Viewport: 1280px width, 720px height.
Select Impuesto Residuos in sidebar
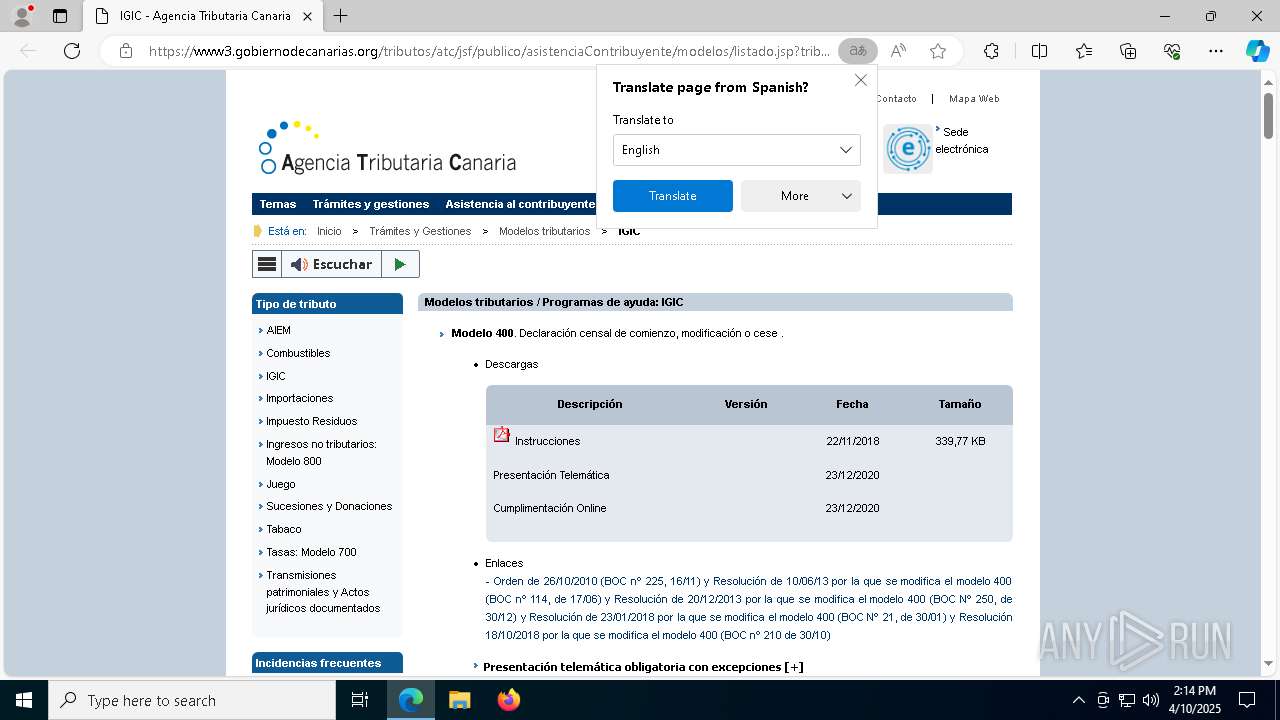(x=311, y=421)
